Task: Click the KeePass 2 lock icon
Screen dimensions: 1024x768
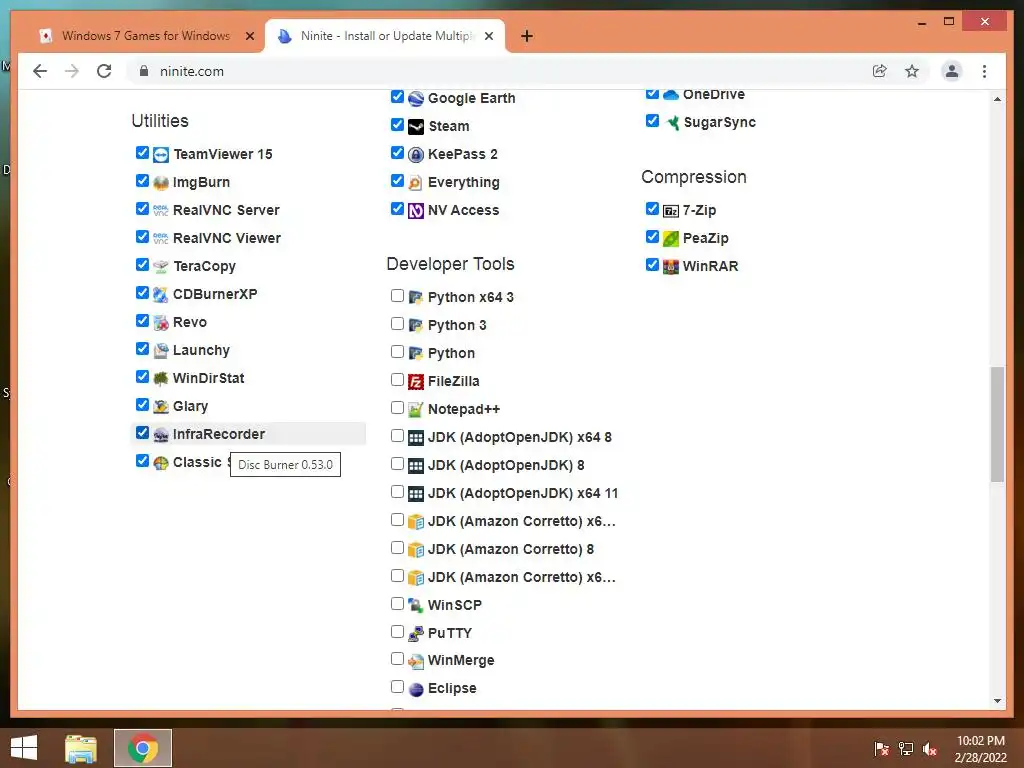Action: [416, 155]
